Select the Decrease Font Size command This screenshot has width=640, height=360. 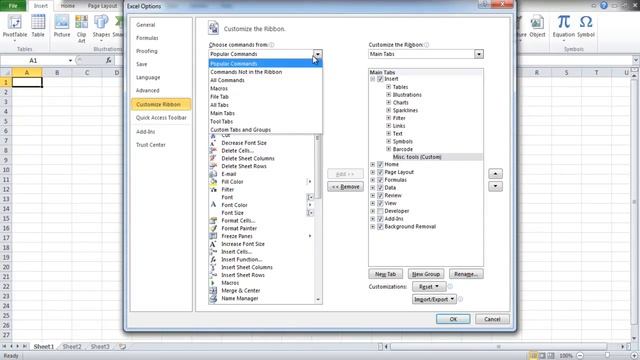coord(244,143)
